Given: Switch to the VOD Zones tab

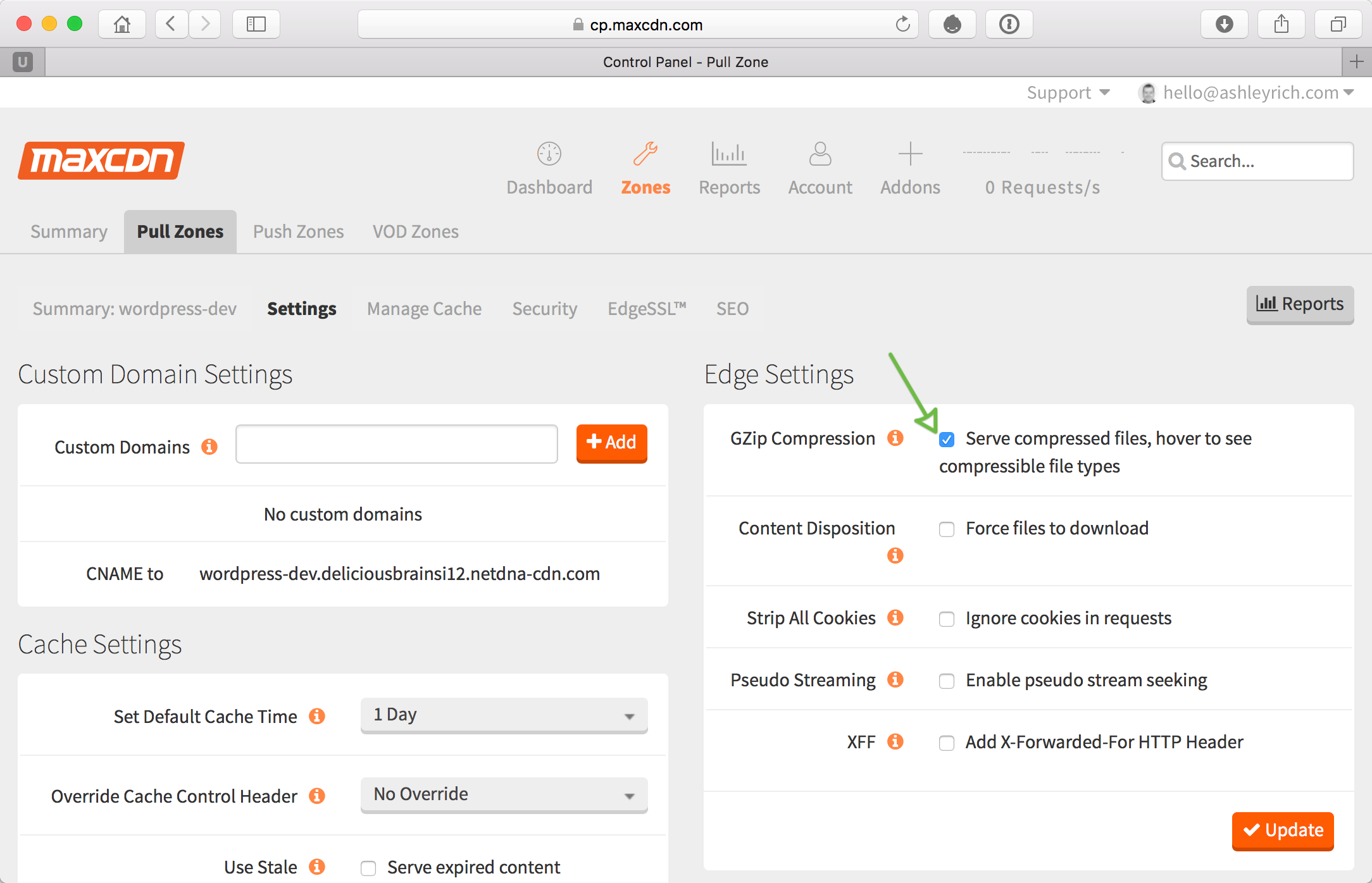Looking at the screenshot, I should point(415,232).
